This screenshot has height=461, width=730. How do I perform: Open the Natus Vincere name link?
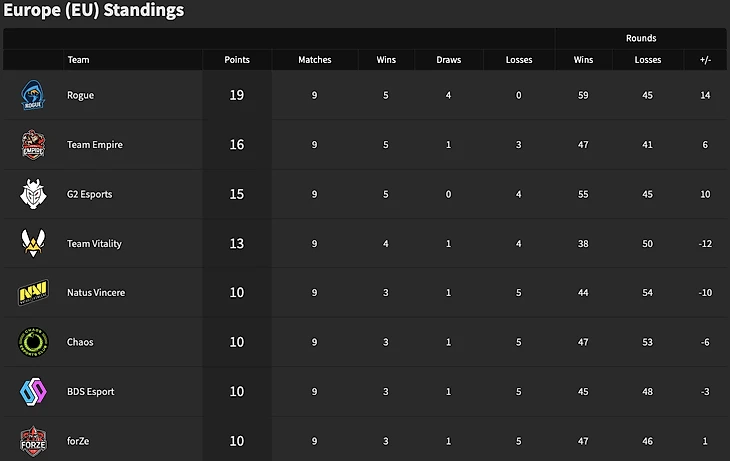96,293
